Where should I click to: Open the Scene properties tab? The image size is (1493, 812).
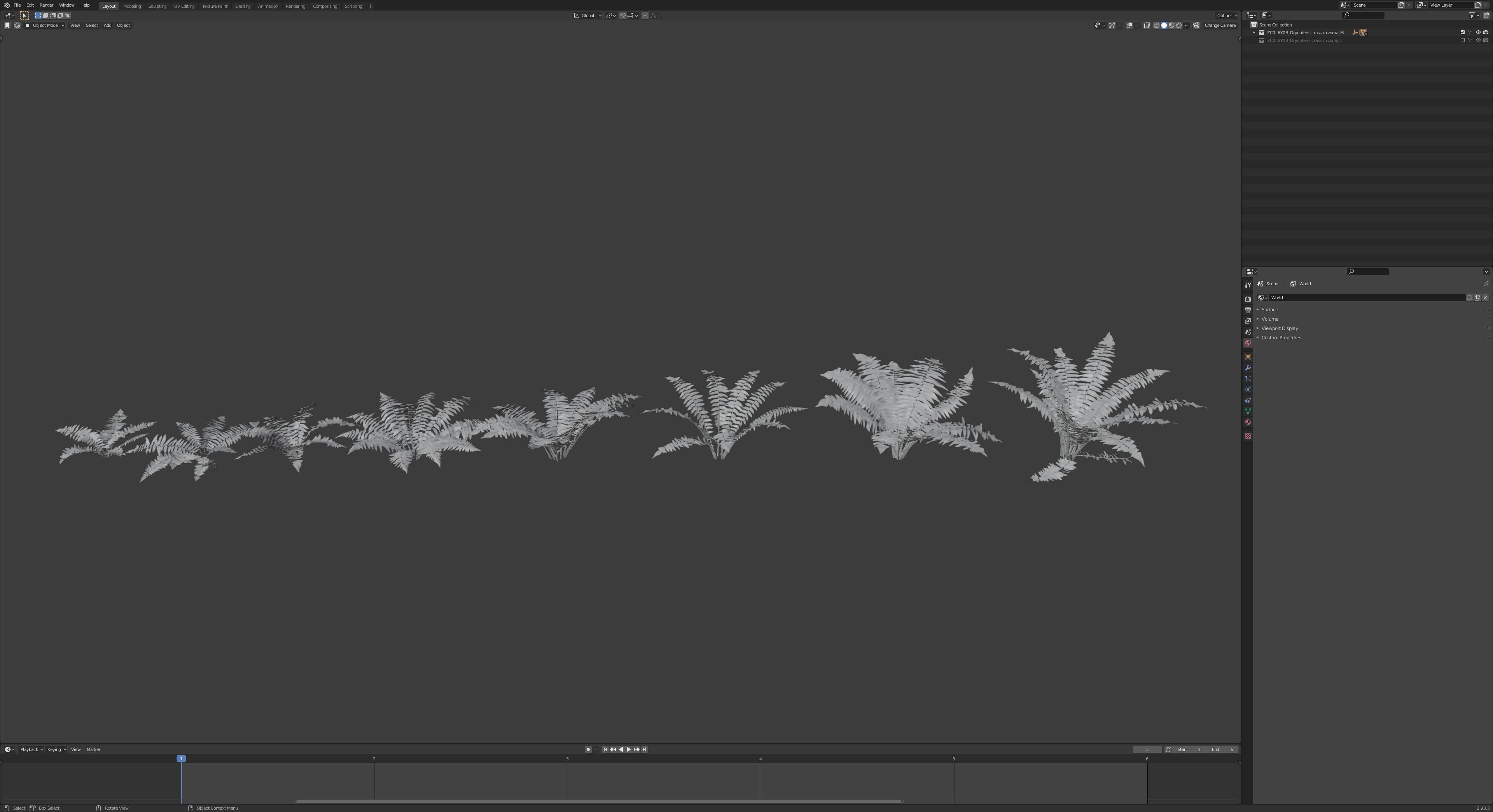1248,332
